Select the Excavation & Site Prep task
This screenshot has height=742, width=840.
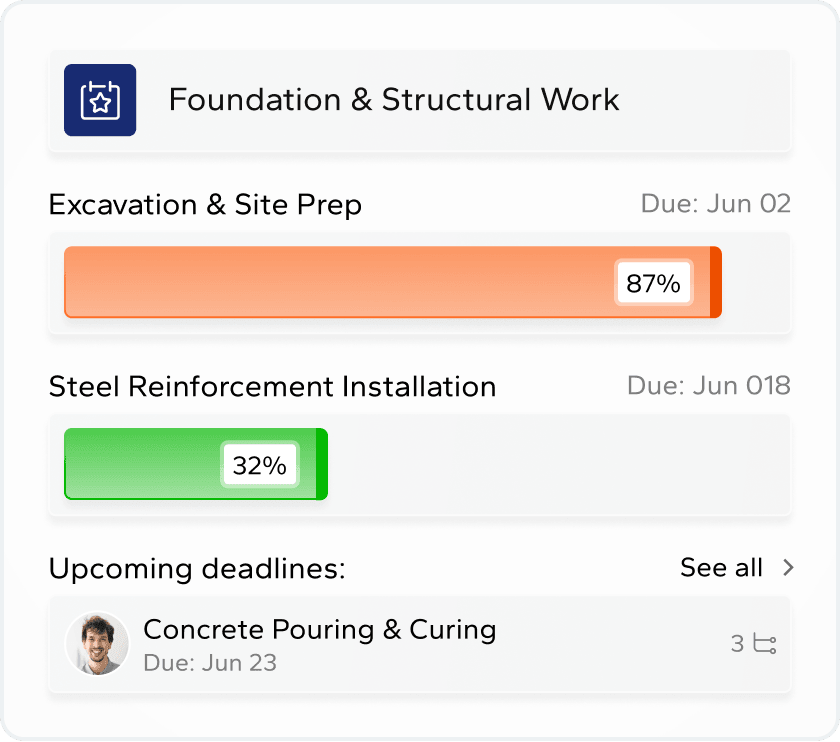[206, 205]
